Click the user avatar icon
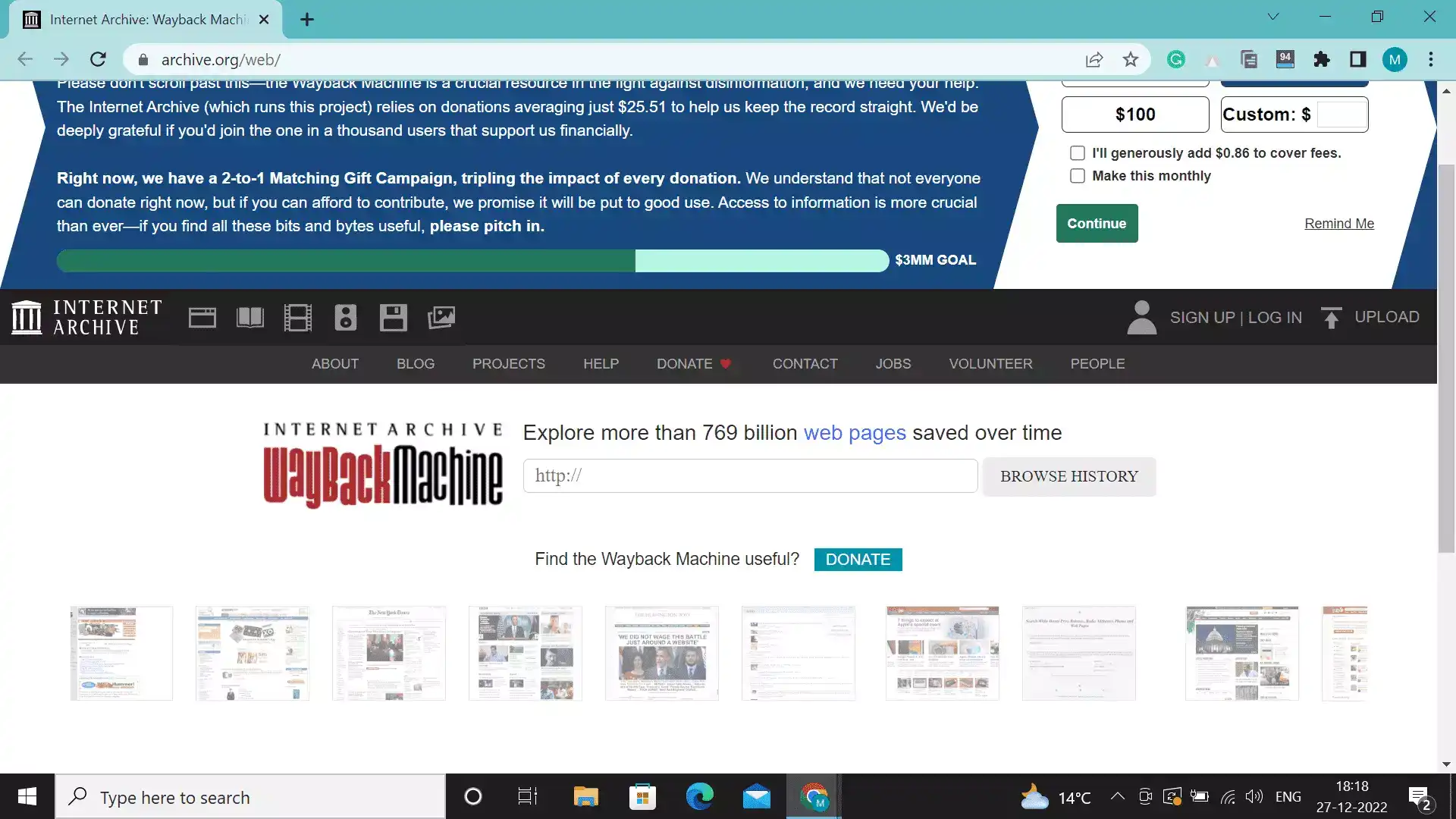This screenshot has width=1456, height=819. click(1141, 318)
